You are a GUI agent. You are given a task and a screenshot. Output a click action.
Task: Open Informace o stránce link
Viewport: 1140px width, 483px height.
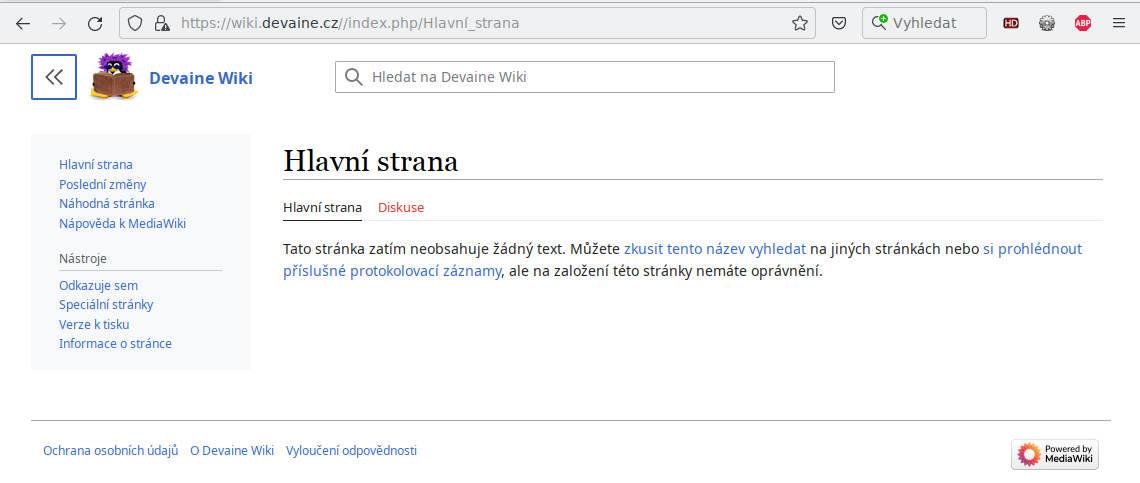pyautogui.click(x=116, y=343)
